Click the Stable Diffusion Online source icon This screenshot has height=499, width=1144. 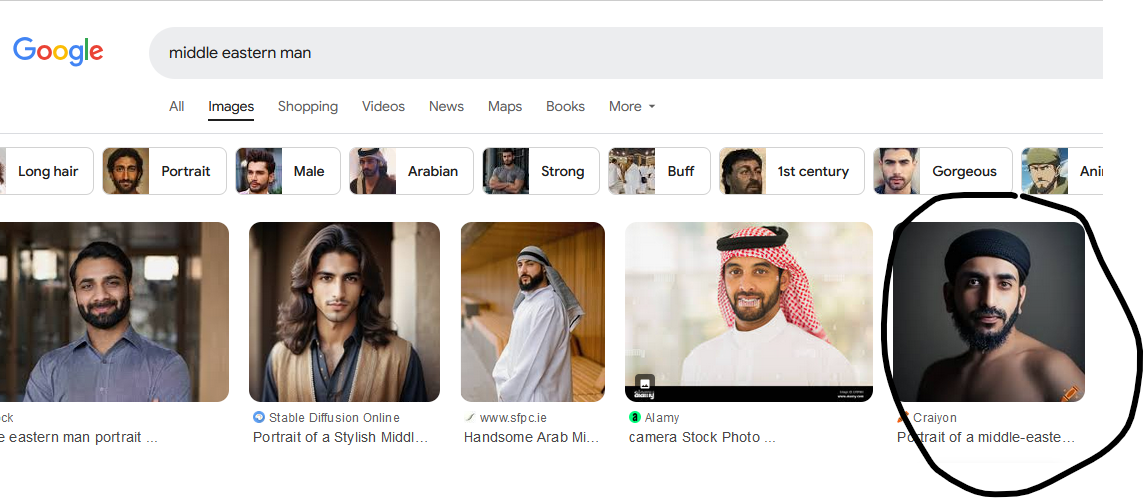pos(258,417)
